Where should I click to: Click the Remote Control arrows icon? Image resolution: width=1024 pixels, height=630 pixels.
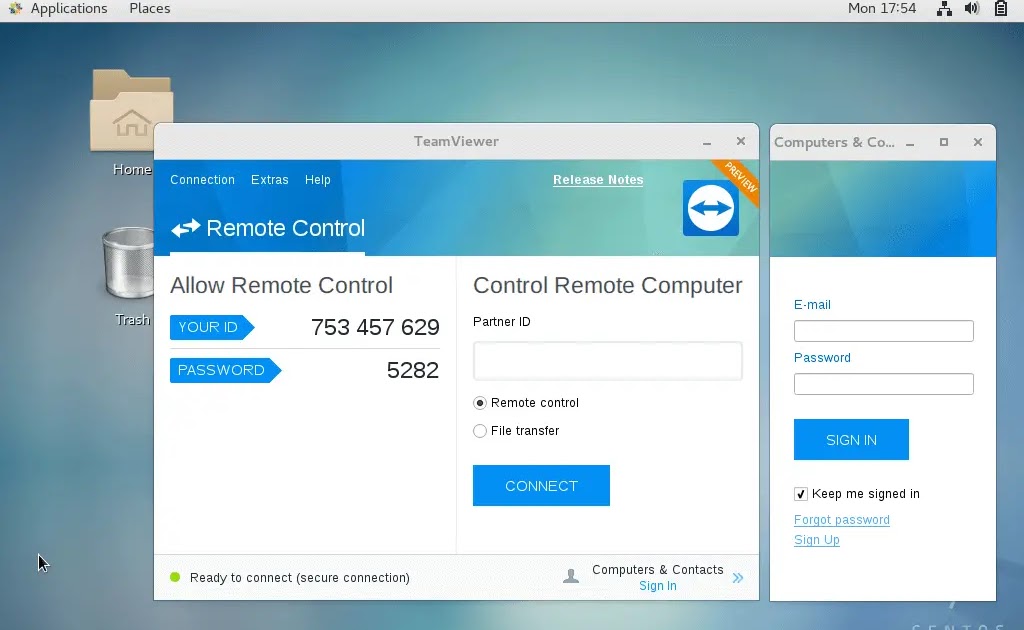(x=185, y=228)
